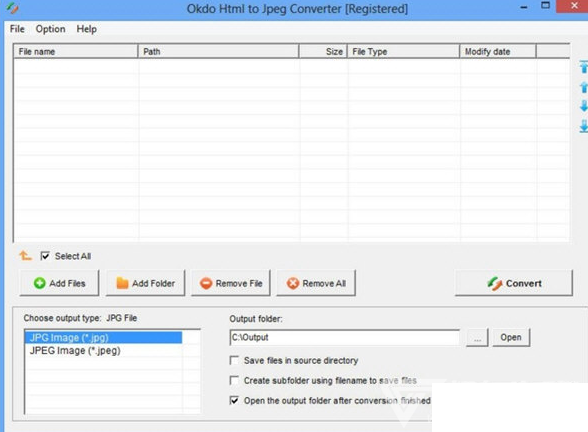Minimize the Okdo converter window

[524, 7]
